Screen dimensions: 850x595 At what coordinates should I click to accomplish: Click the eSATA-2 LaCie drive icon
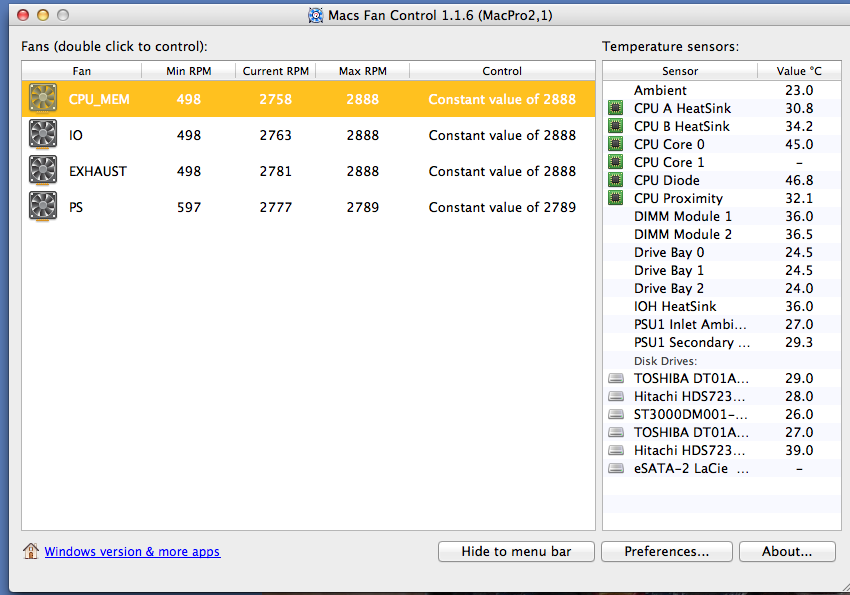[x=616, y=468]
